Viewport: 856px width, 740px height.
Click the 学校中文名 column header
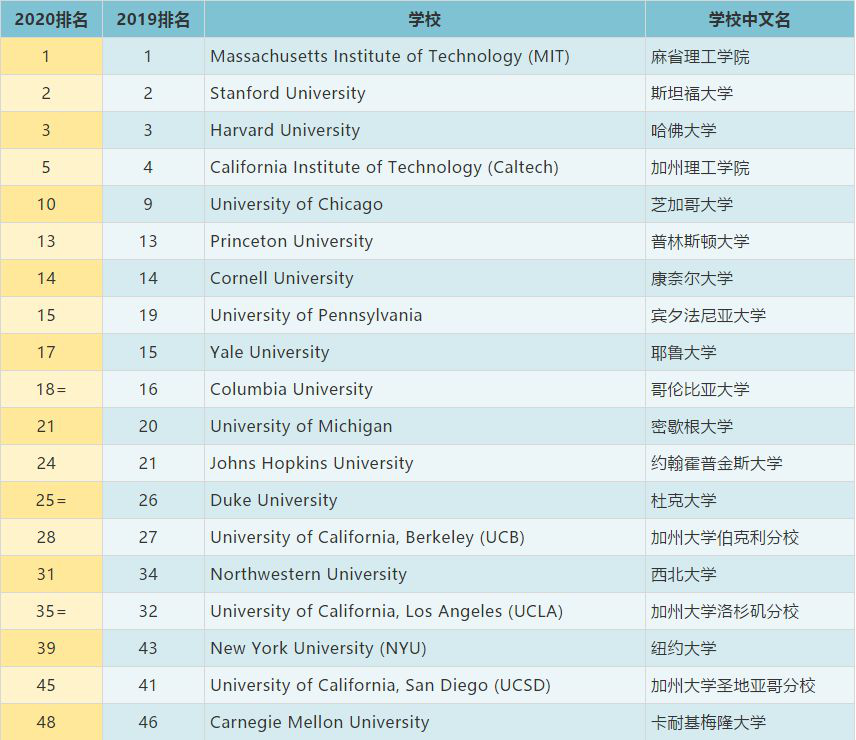(750, 19)
